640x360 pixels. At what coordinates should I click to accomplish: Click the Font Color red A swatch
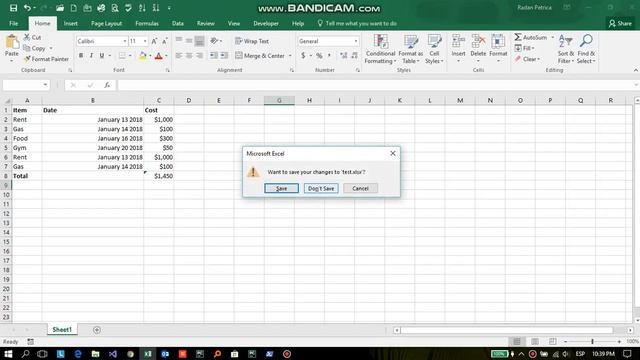[x=159, y=56]
